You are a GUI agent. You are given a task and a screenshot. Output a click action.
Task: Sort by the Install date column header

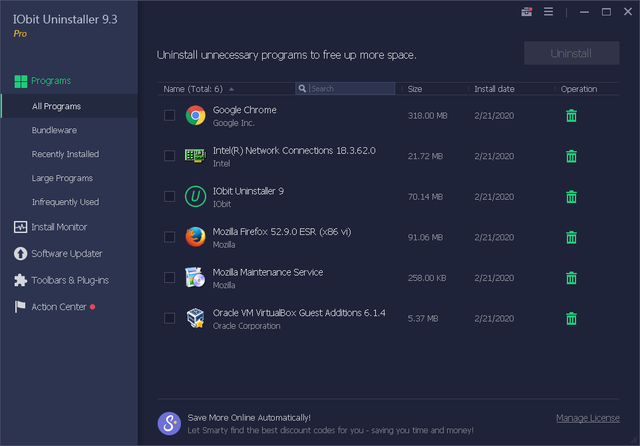click(x=494, y=89)
